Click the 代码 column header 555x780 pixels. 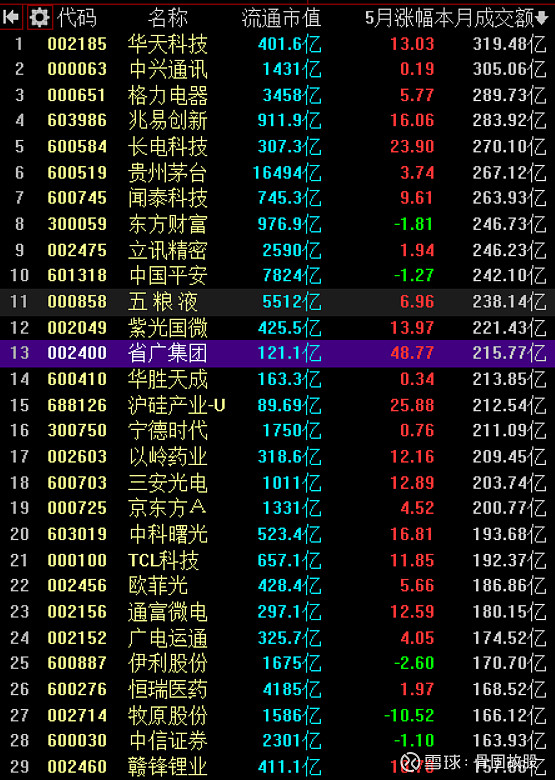pyautogui.click(x=77, y=18)
